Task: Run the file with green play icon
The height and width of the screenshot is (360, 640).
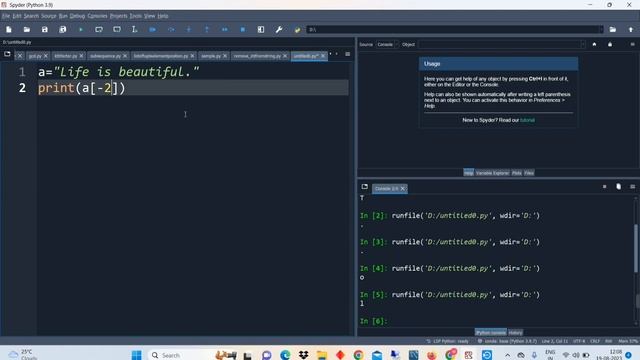Action: [x=81, y=29]
